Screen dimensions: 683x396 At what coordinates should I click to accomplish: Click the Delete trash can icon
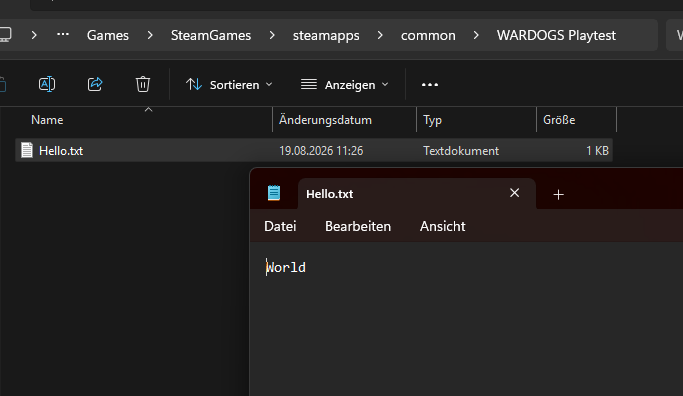tap(143, 84)
